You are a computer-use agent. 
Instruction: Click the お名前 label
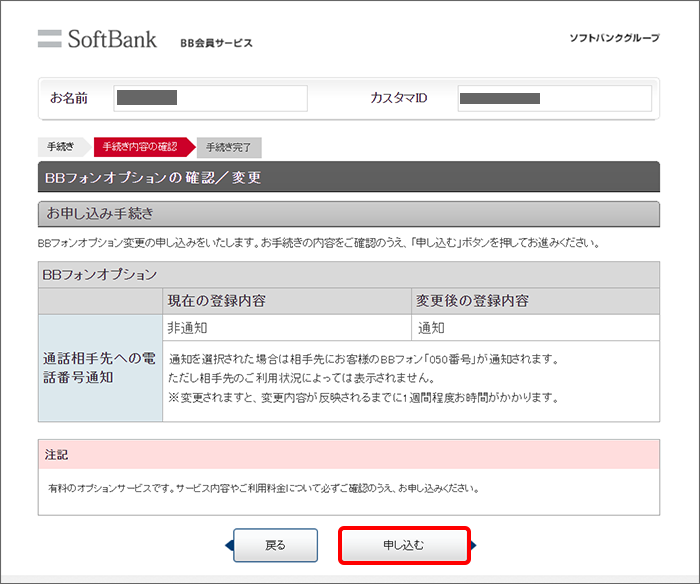pos(69,98)
